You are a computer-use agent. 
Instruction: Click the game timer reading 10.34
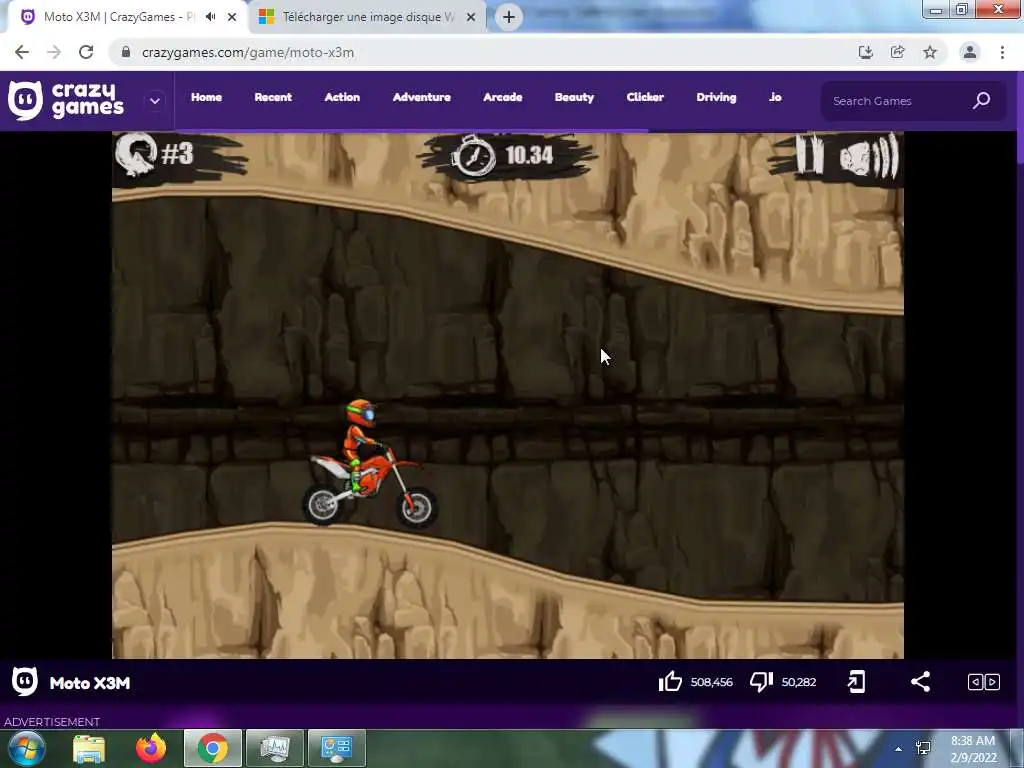pyautogui.click(x=529, y=155)
